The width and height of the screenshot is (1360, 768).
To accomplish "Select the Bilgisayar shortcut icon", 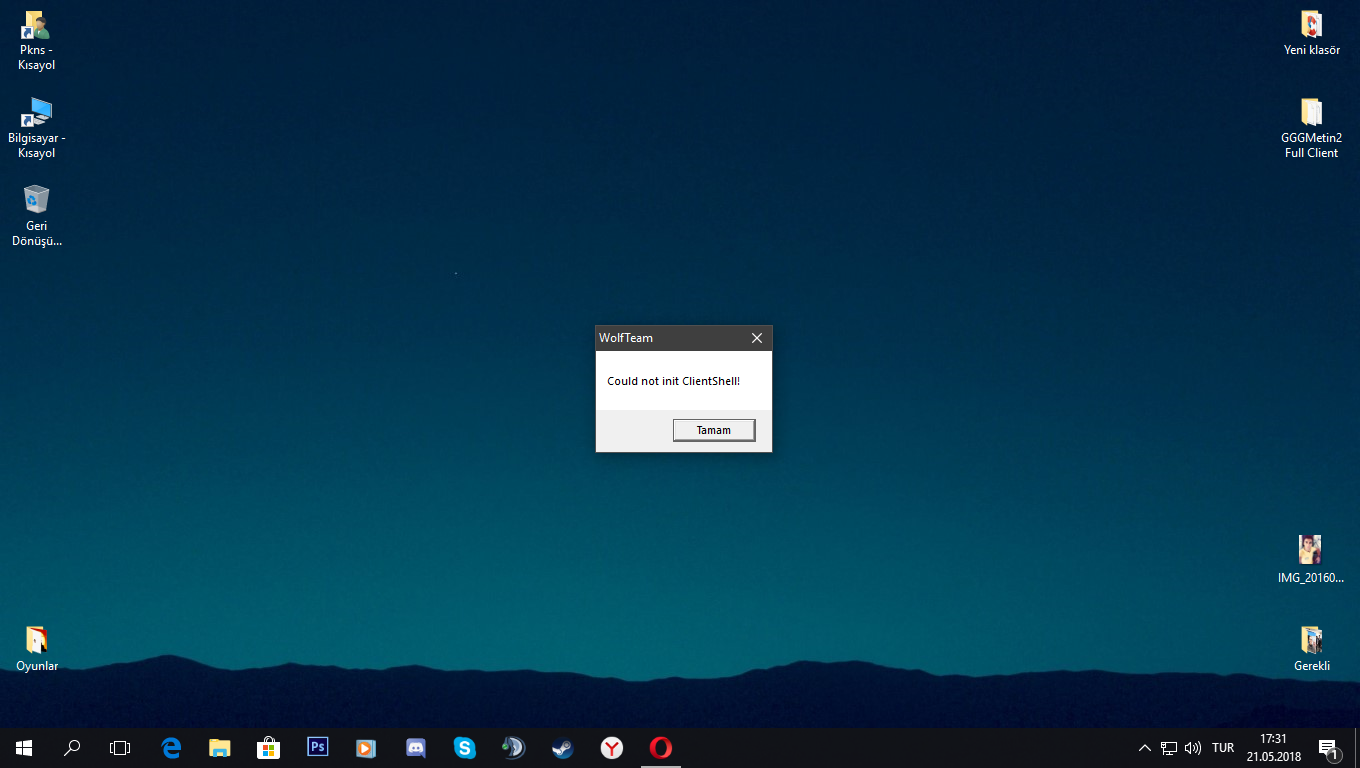I will (x=37, y=128).
